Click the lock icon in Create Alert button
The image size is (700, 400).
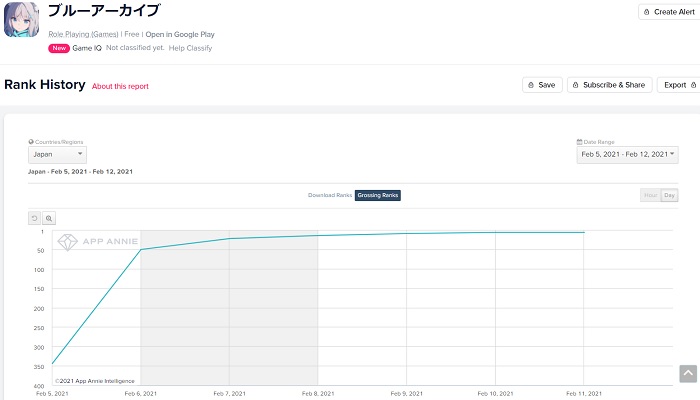tap(646, 12)
